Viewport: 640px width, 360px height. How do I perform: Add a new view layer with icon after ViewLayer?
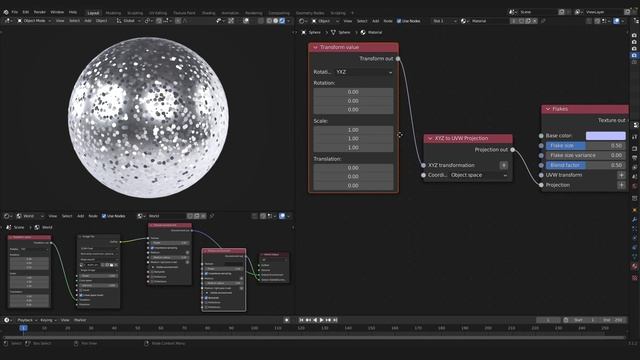(x=627, y=12)
